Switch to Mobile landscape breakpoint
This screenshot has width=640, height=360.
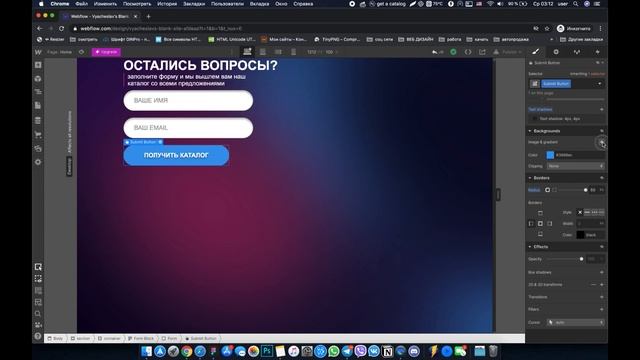pyautogui.click(x=278, y=52)
